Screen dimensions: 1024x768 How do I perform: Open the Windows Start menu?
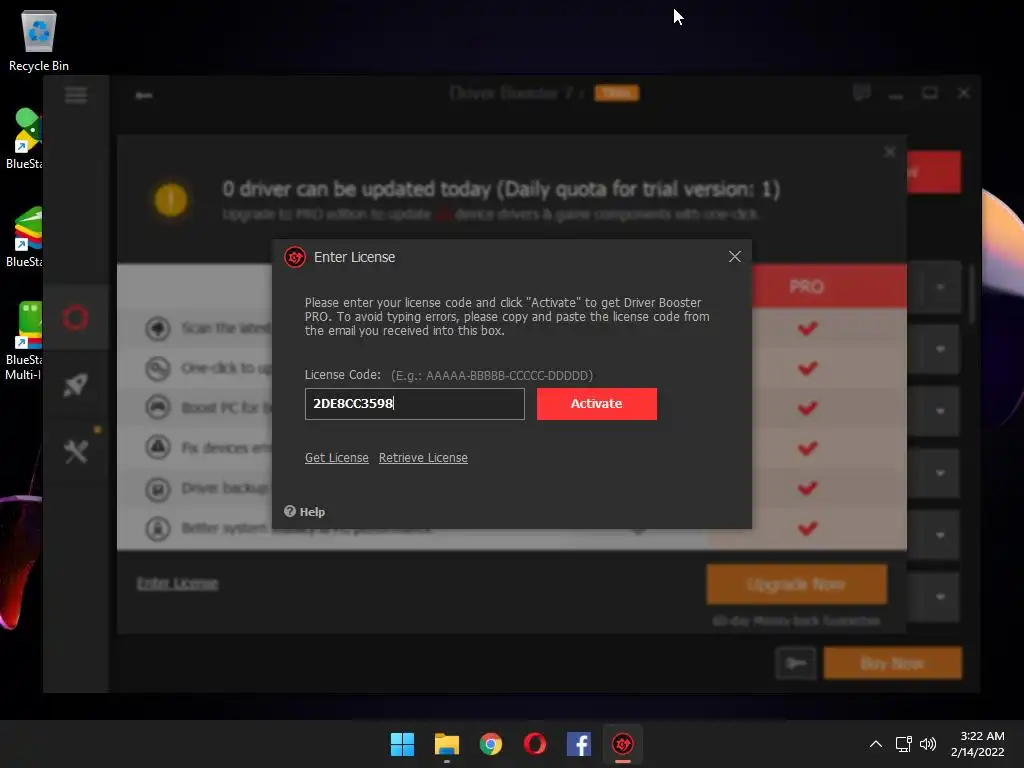(x=402, y=744)
